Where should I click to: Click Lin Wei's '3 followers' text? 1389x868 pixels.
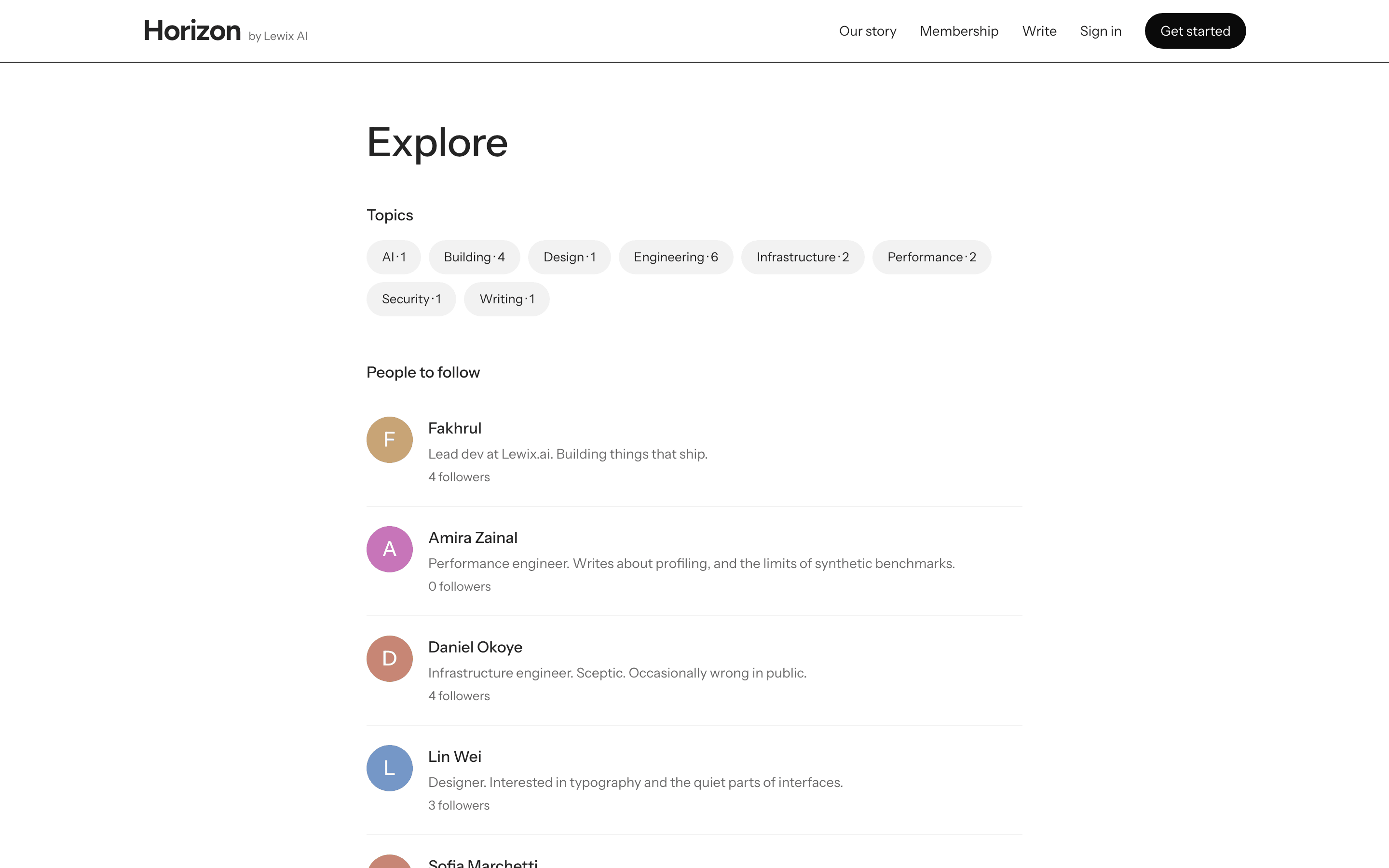459,805
